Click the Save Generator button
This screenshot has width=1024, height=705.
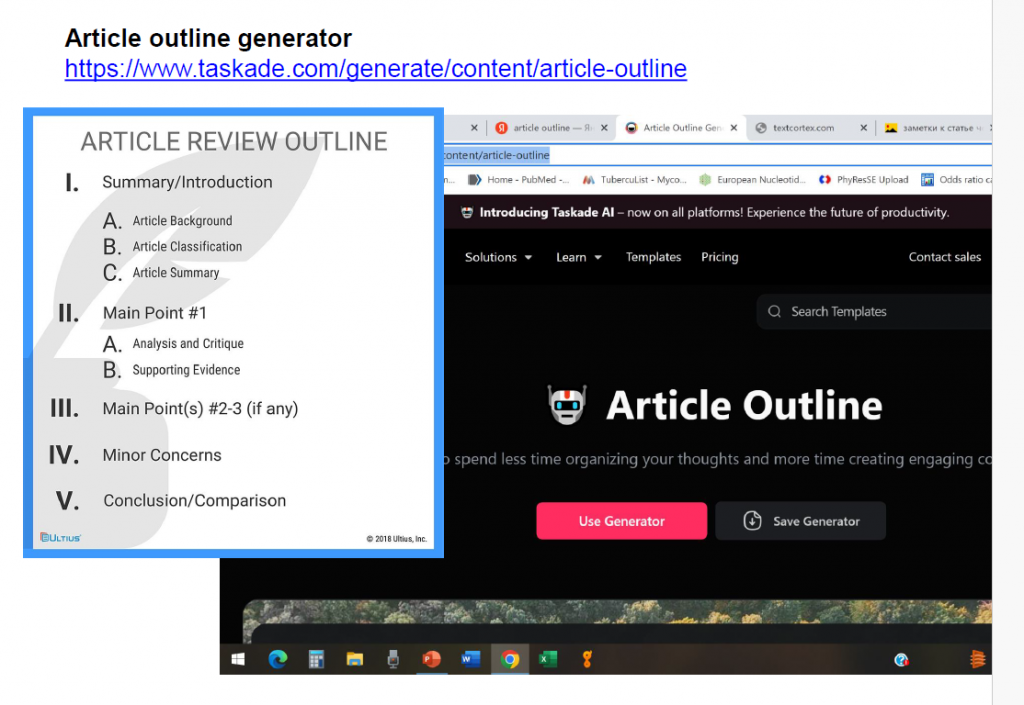click(x=800, y=521)
